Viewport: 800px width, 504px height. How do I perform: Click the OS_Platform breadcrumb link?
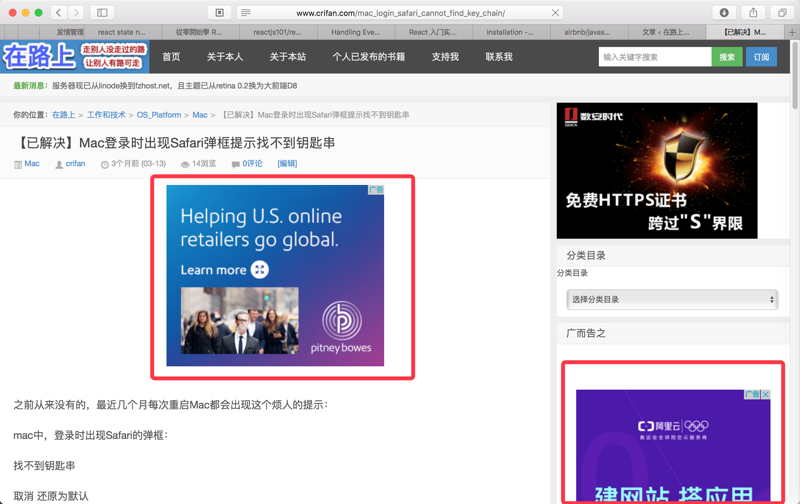[159, 115]
